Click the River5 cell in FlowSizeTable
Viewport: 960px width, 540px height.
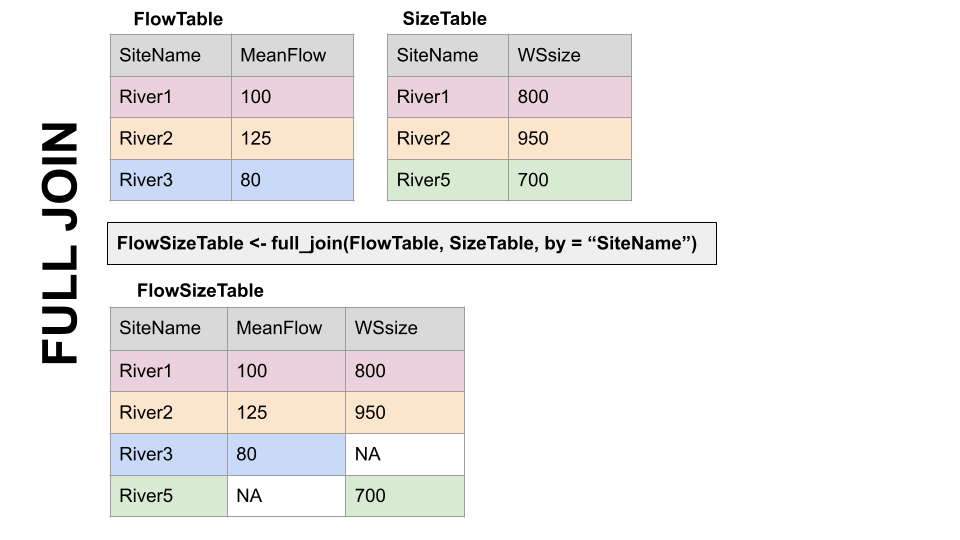[168, 495]
